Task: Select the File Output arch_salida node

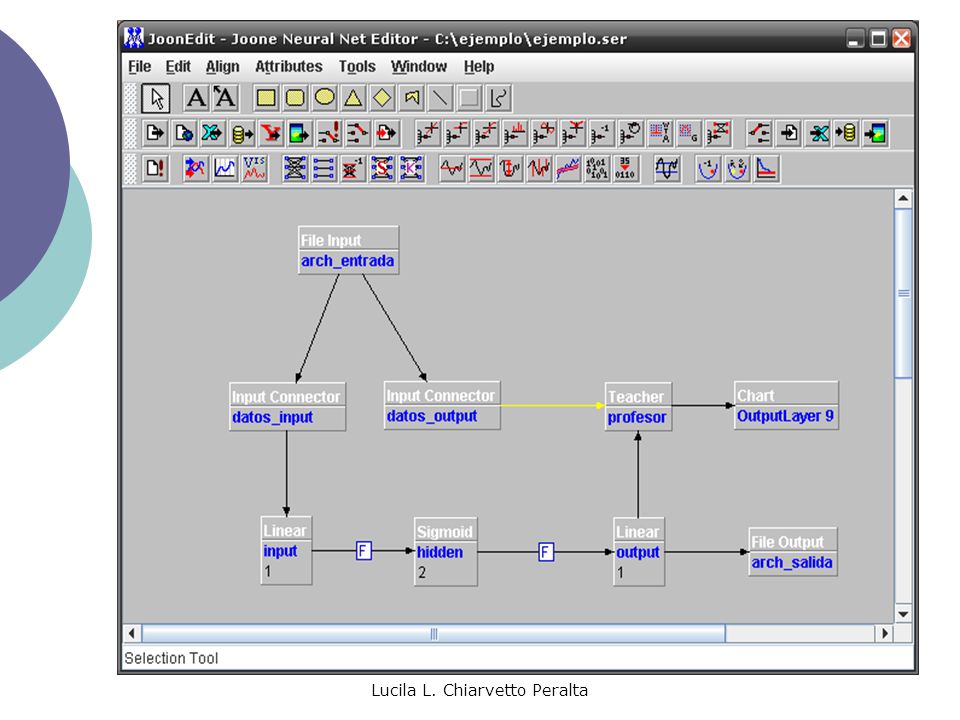Action: click(793, 552)
